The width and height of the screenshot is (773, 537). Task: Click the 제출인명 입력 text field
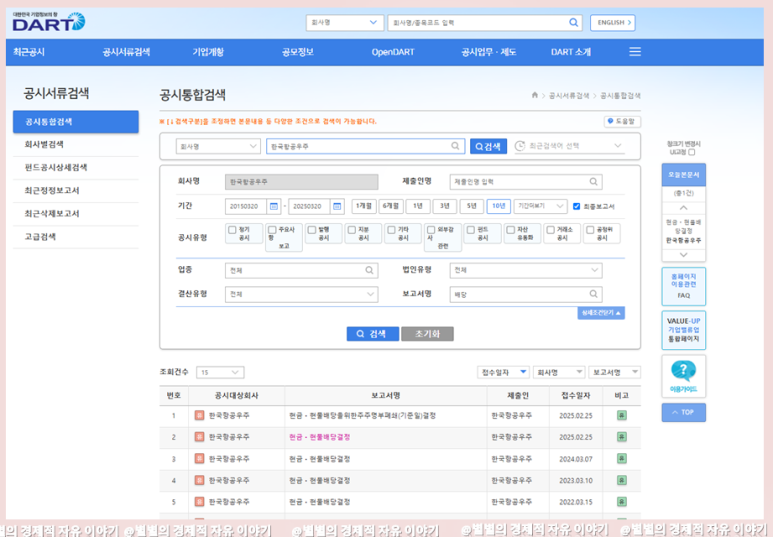click(526, 182)
